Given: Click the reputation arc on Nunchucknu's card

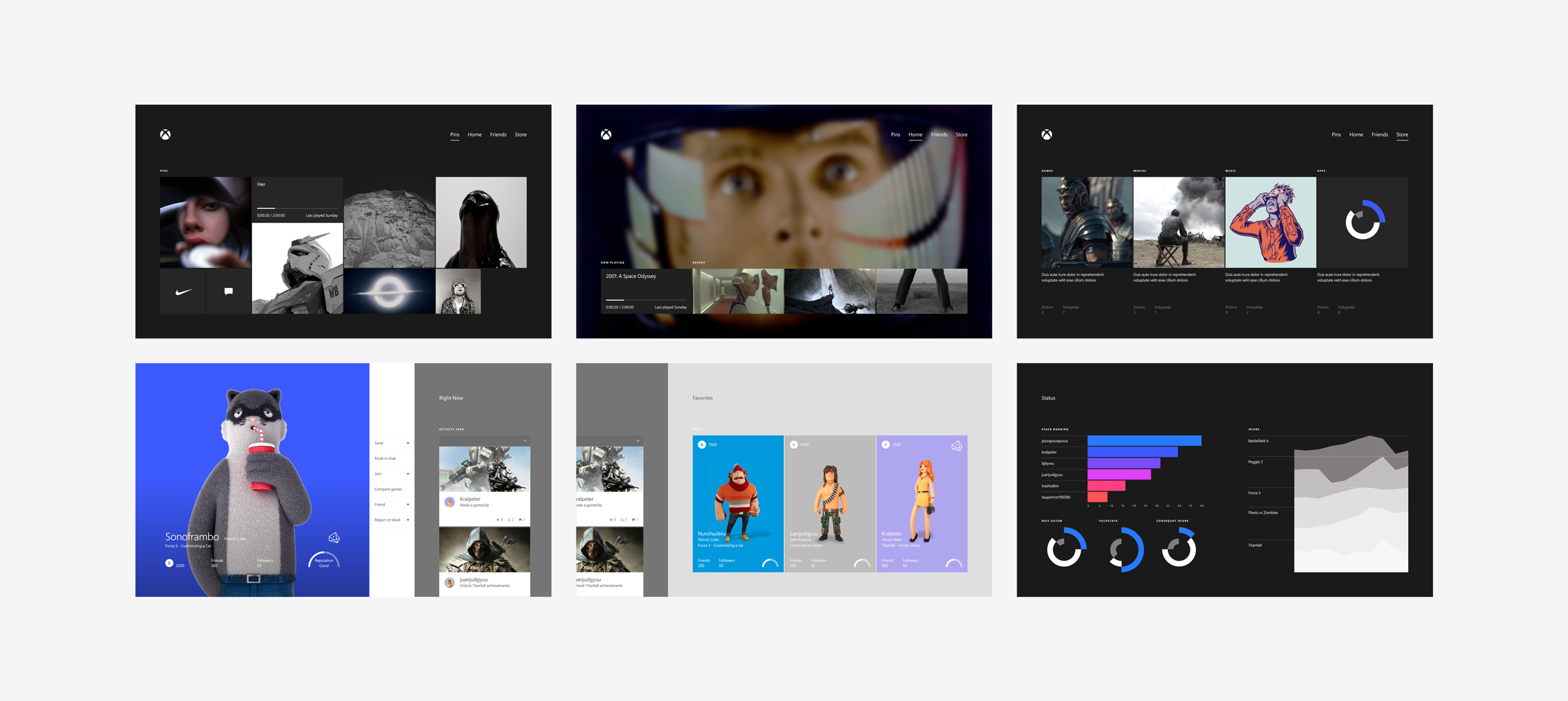Looking at the screenshot, I should [770, 563].
